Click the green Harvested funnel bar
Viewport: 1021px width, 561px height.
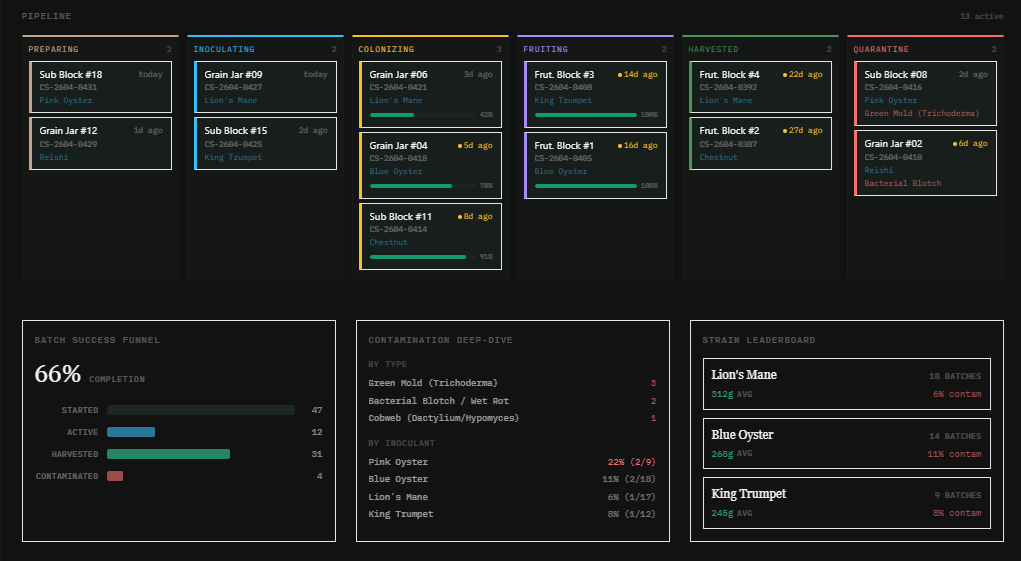point(168,454)
